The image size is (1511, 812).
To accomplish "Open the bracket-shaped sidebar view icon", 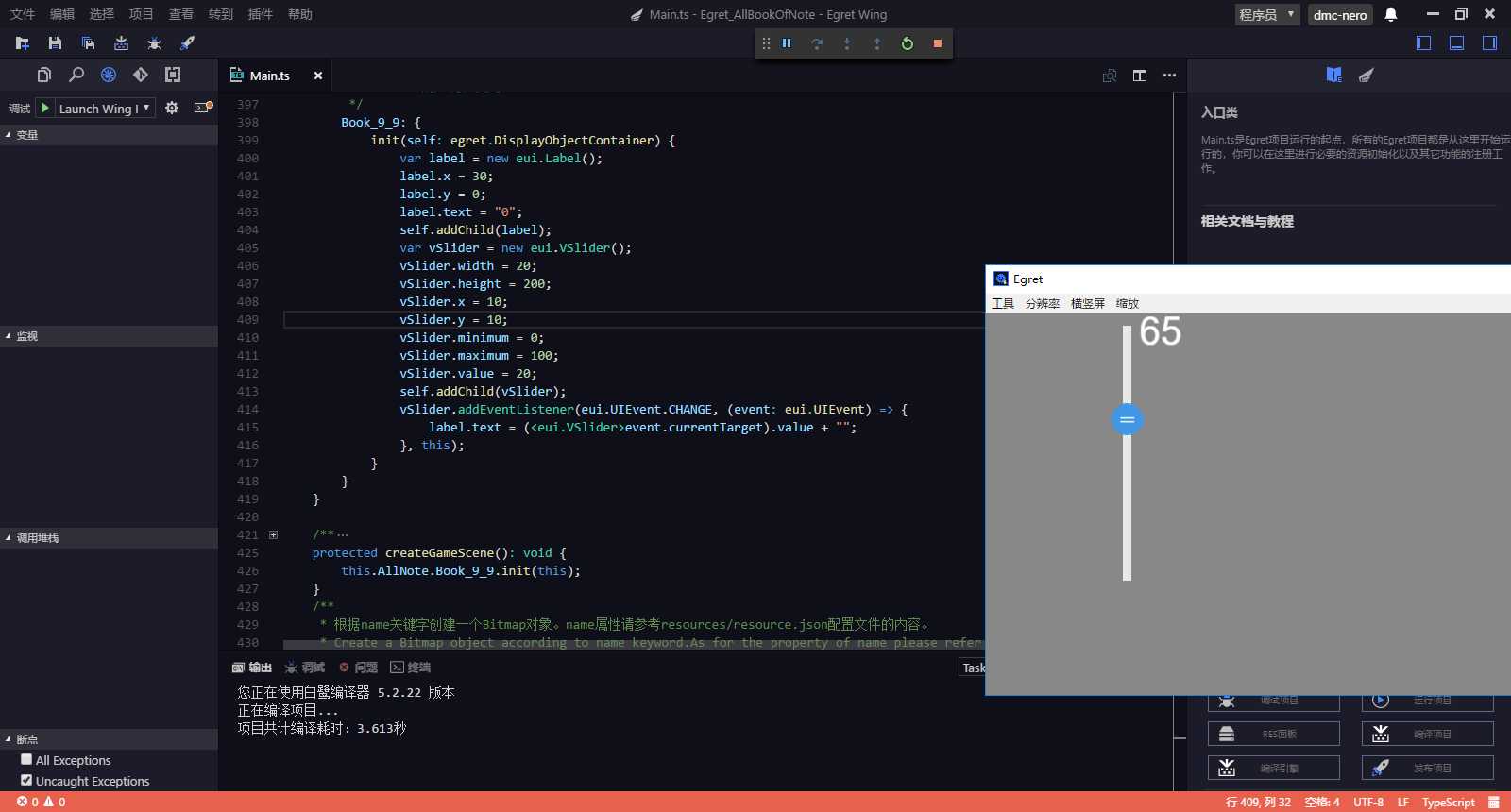I will point(173,75).
